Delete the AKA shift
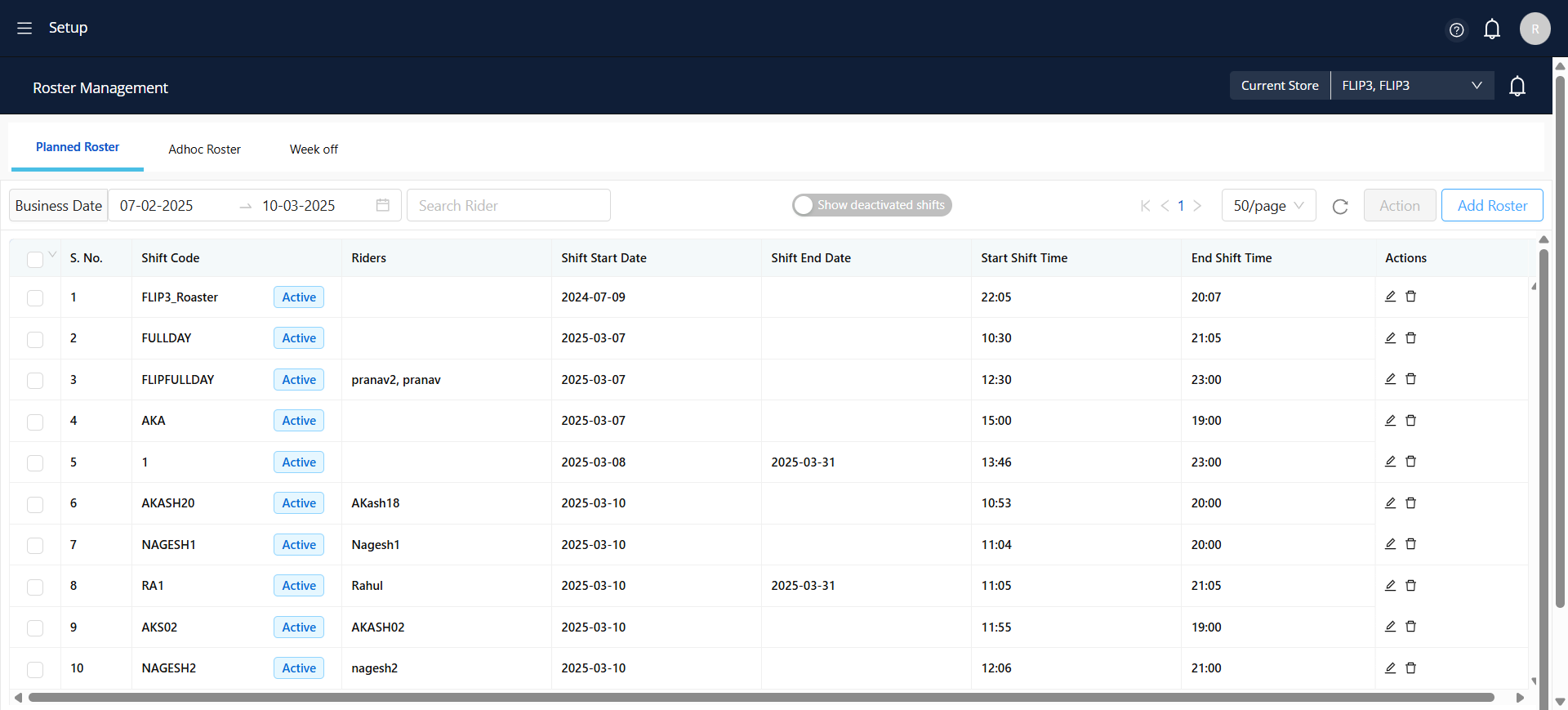The width and height of the screenshot is (1568, 710). coord(1410,420)
